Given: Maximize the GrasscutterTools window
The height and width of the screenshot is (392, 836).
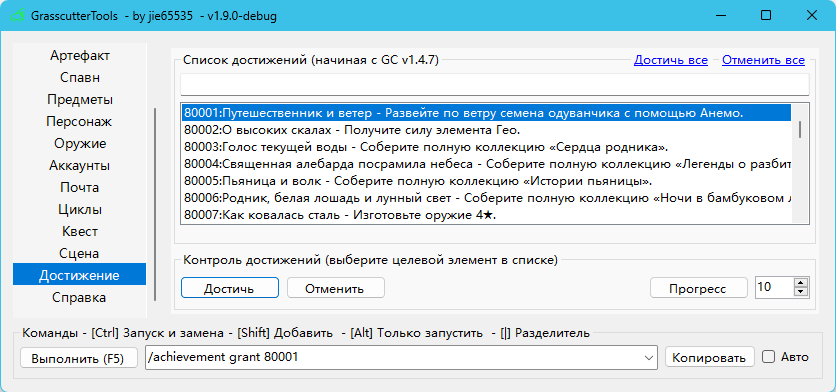Looking at the screenshot, I should tap(766, 15).
